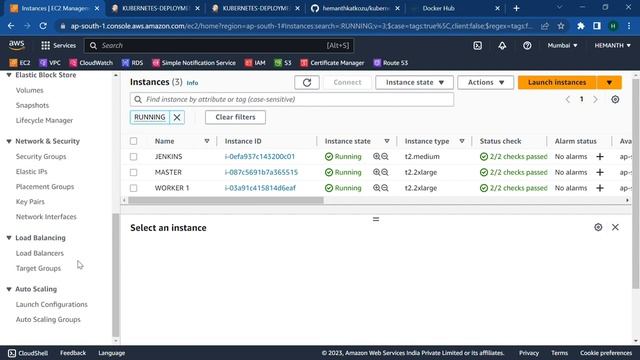
Task: Zoom out filter icon on MASTER state
Action: tap(385, 172)
